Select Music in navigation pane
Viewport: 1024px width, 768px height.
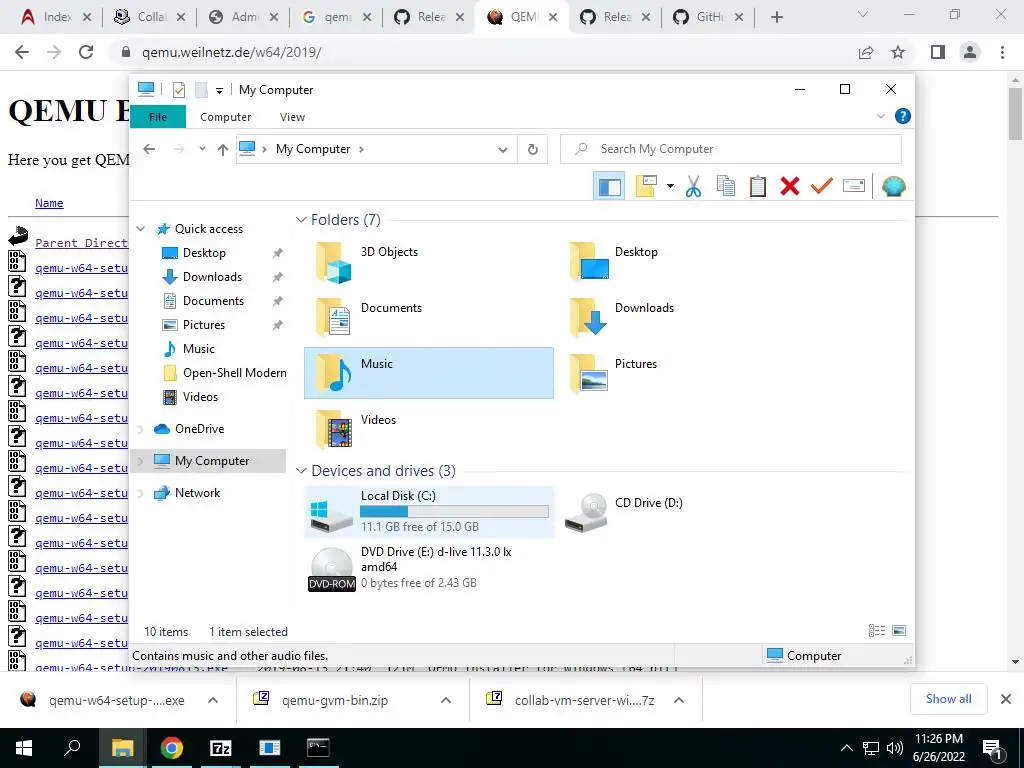click(199, 349)
